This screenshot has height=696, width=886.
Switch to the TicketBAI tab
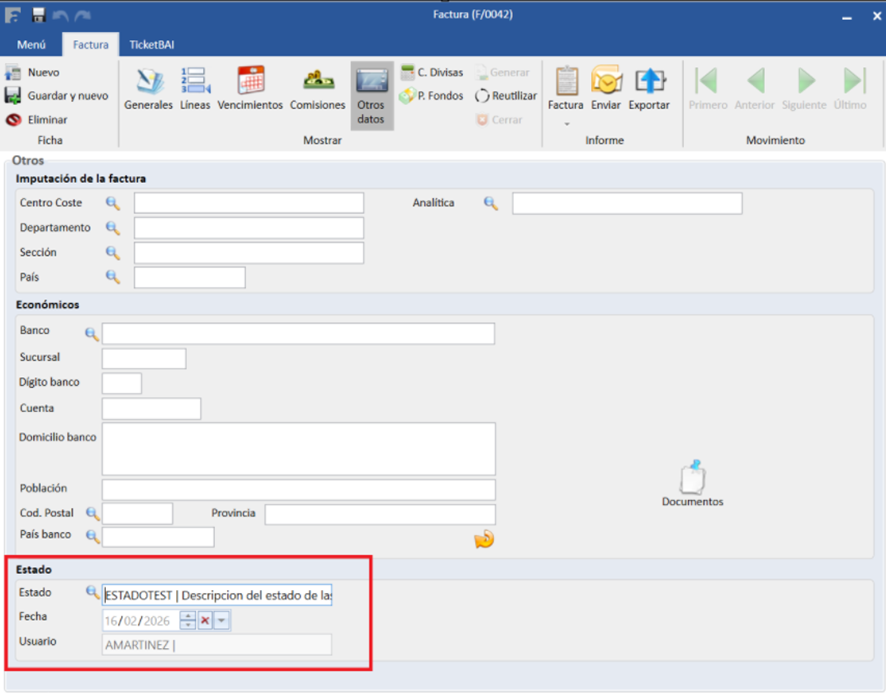pyautogui.click(x=152, y=45)
